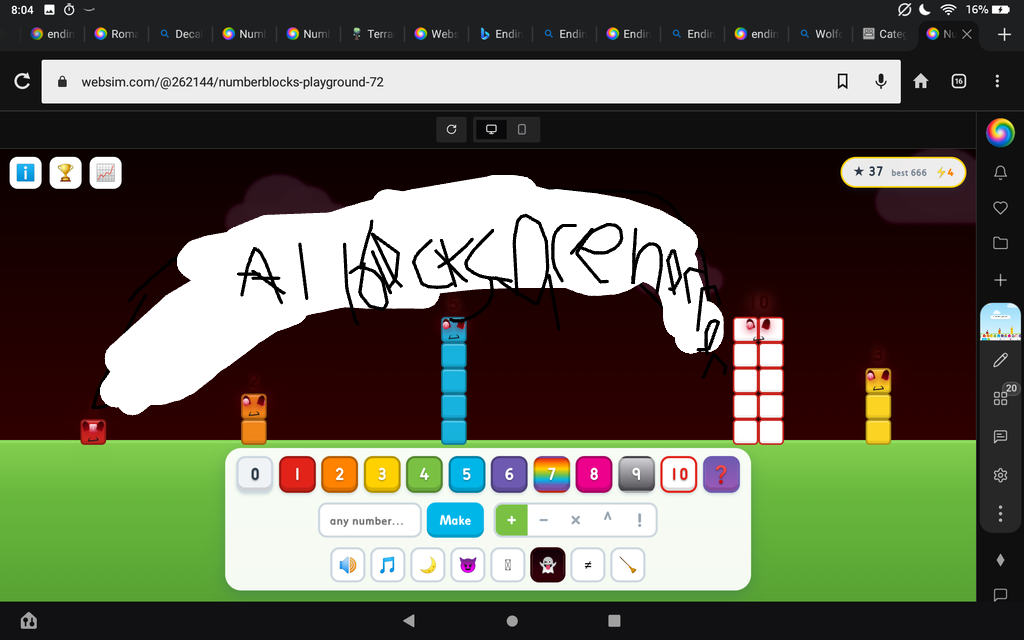The height and width of the screenshot is (640, 1024).
Task: Click the white numberblock 10 character
Action: 758,381
